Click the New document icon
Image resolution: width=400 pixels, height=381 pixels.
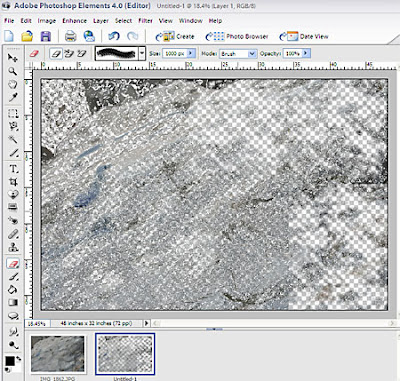click(9, 36)
